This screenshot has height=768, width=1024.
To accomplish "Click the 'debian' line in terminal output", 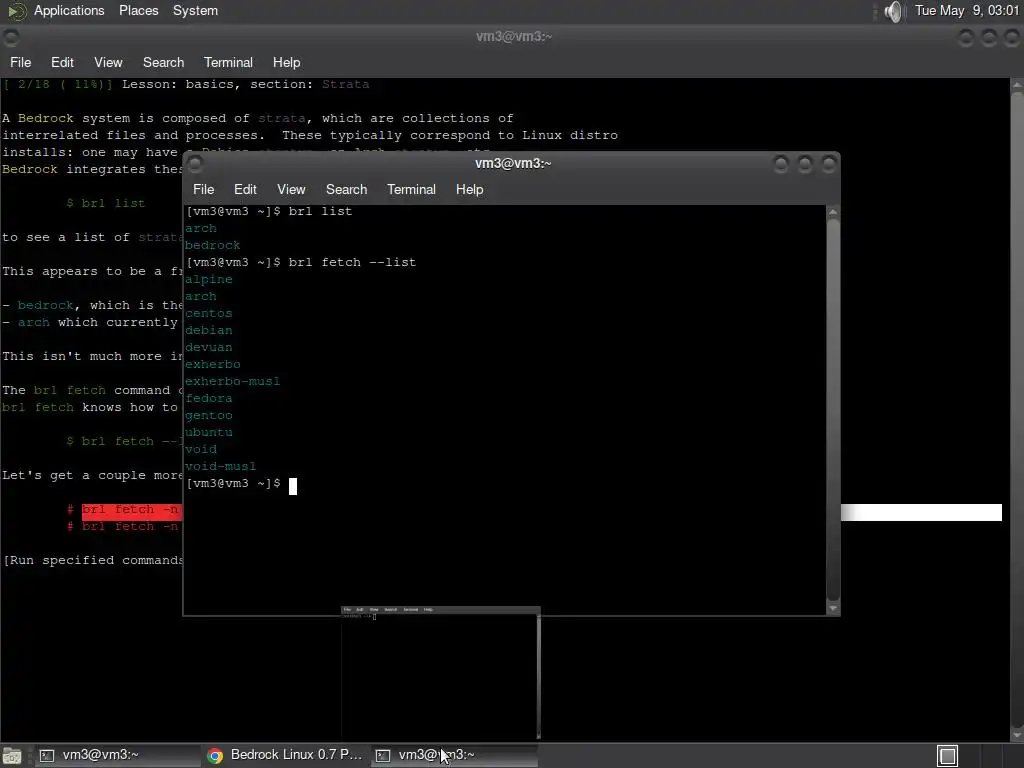I will [x=208, y=330].
